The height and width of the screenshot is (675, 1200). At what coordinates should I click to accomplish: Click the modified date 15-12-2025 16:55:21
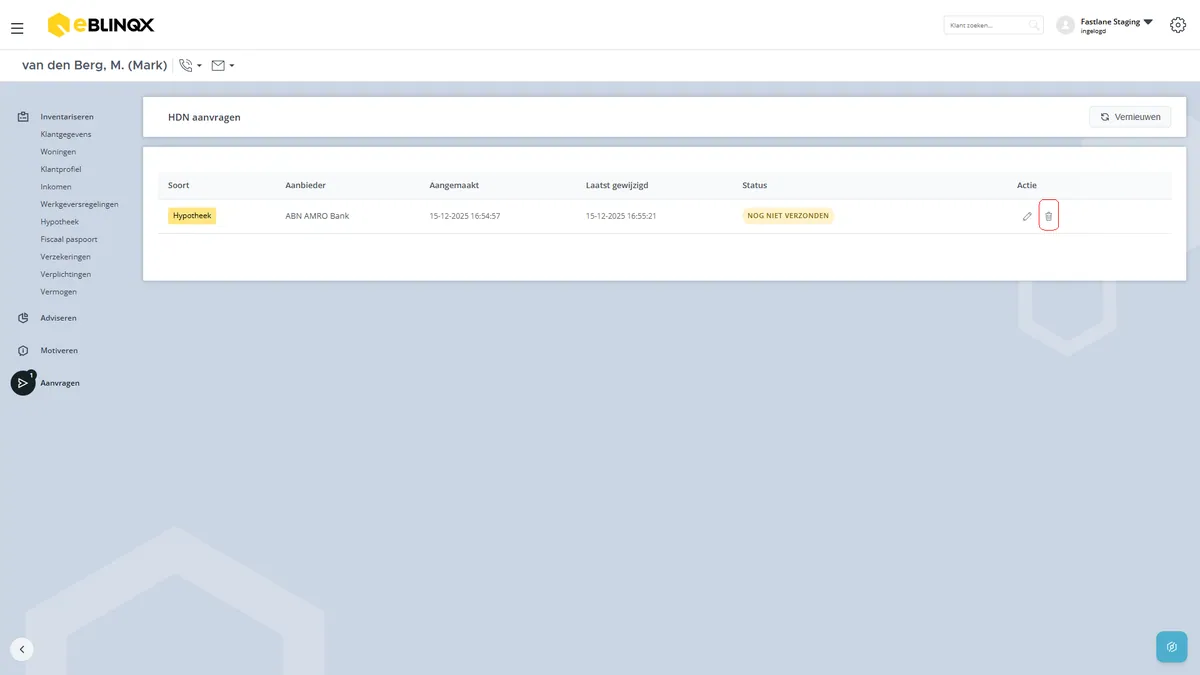pos(621,216)
